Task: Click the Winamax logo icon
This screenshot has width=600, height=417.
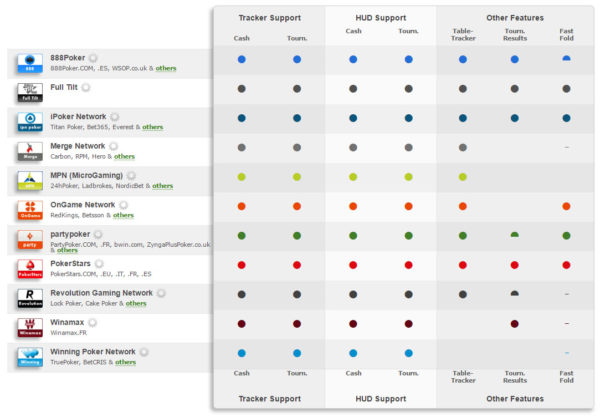Action: click(30, 327)
